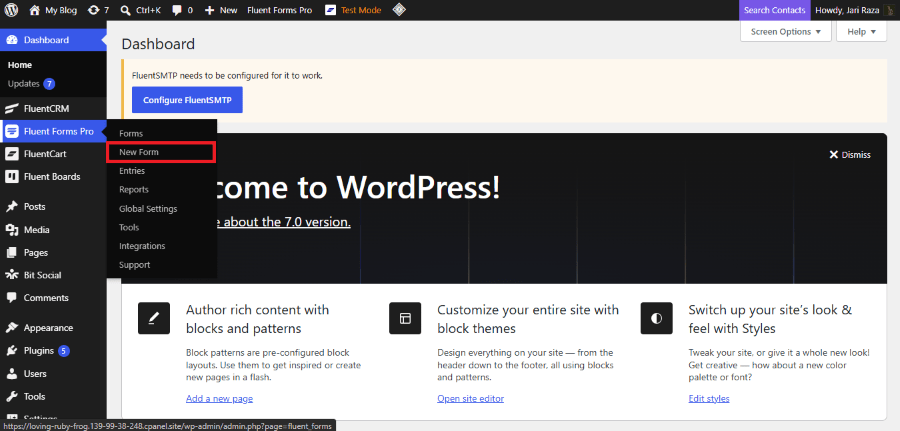Click the updates refresh icon showing 7
This screenshot has width=900, height=431.
click(93, 10)
